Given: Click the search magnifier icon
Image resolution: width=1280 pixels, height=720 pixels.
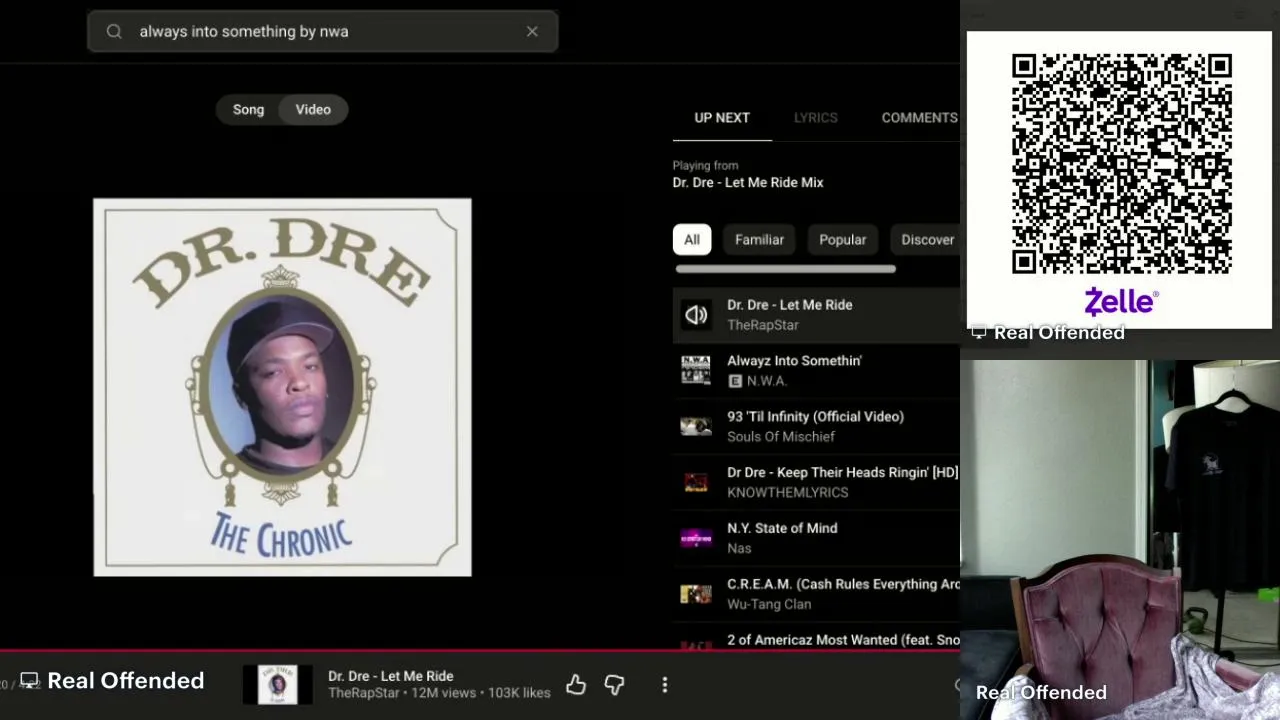Looking at the screenshot, I should [114, 32].
